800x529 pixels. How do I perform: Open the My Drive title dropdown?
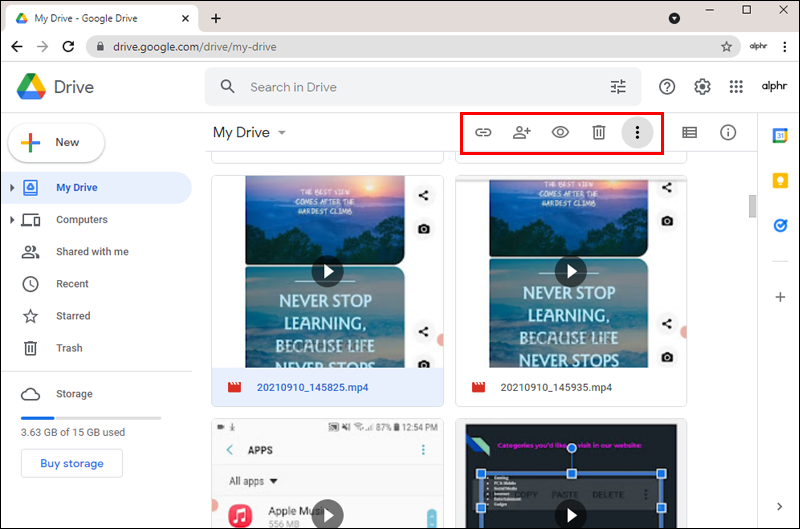pos(249,133)
